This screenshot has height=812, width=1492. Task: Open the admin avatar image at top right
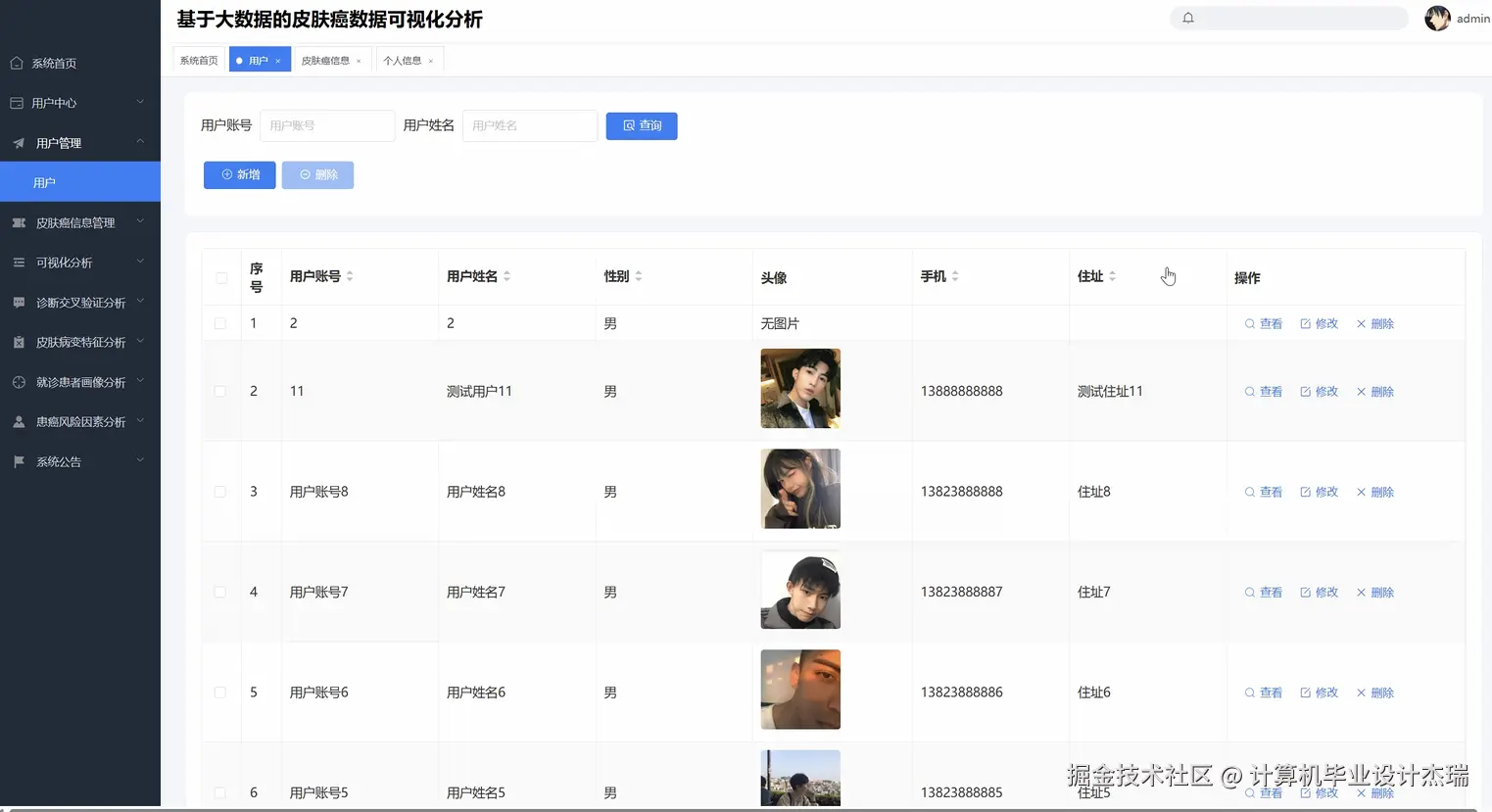(x=1436, y=18)
